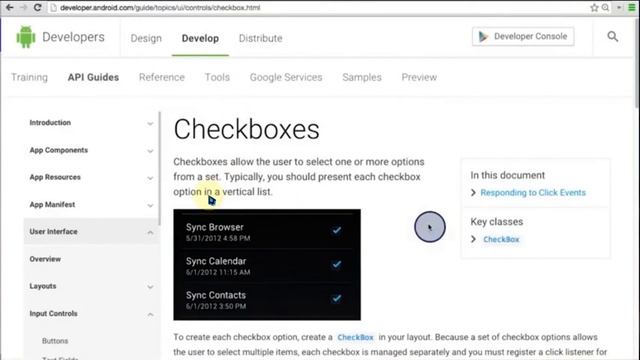
Task: Open Buttons in the sidebar
Action: (55, 341)
